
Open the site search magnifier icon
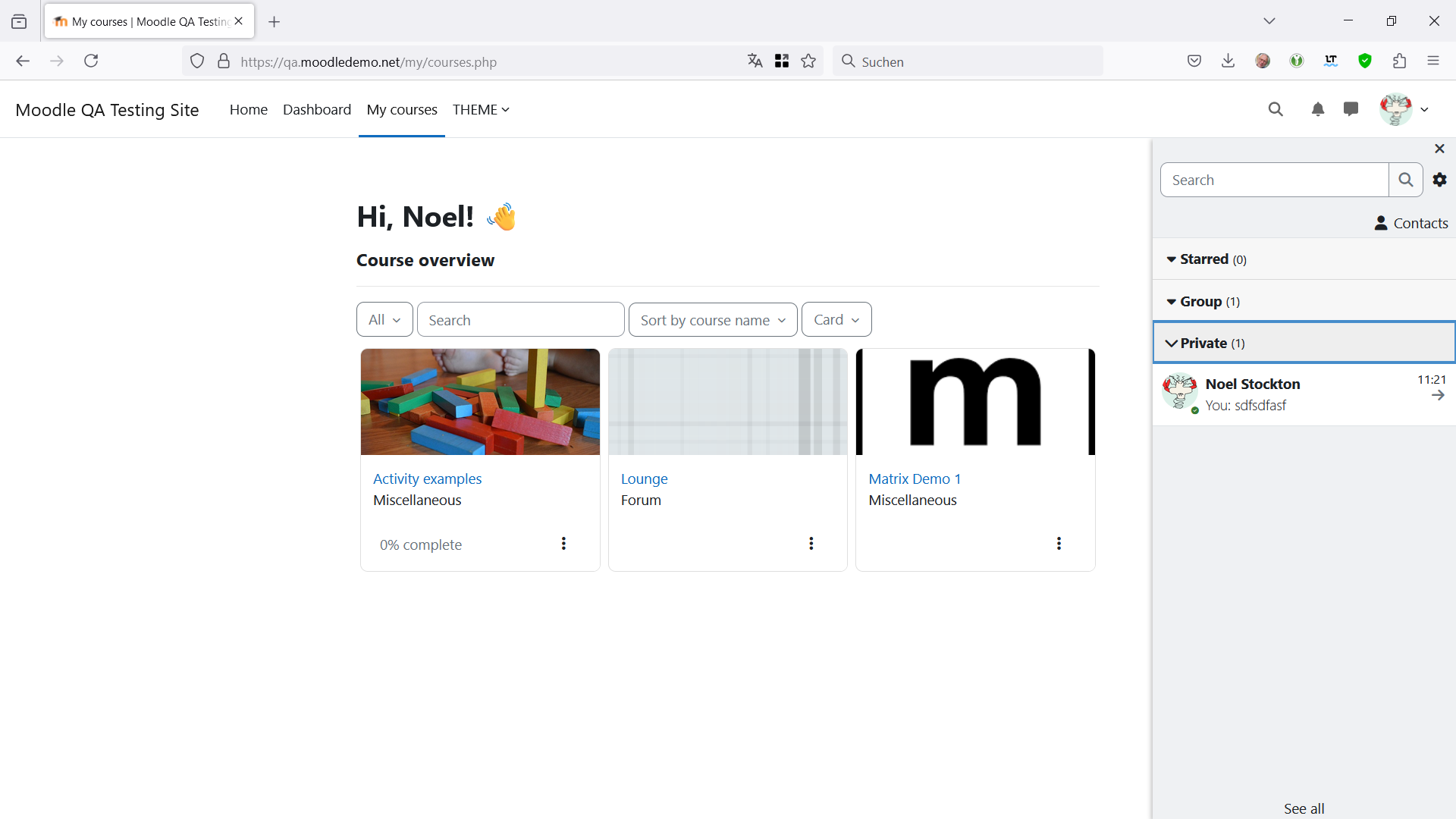(1276, 109)
